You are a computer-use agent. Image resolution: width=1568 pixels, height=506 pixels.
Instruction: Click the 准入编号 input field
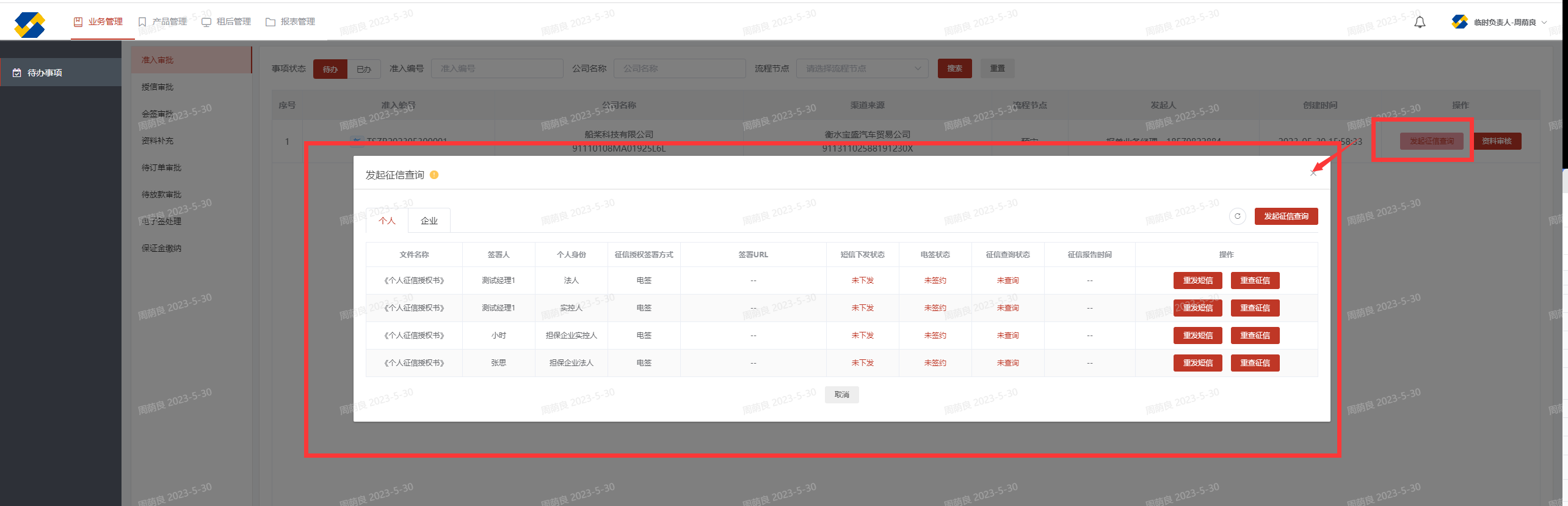pyautogui.click(x=496, y=68)
